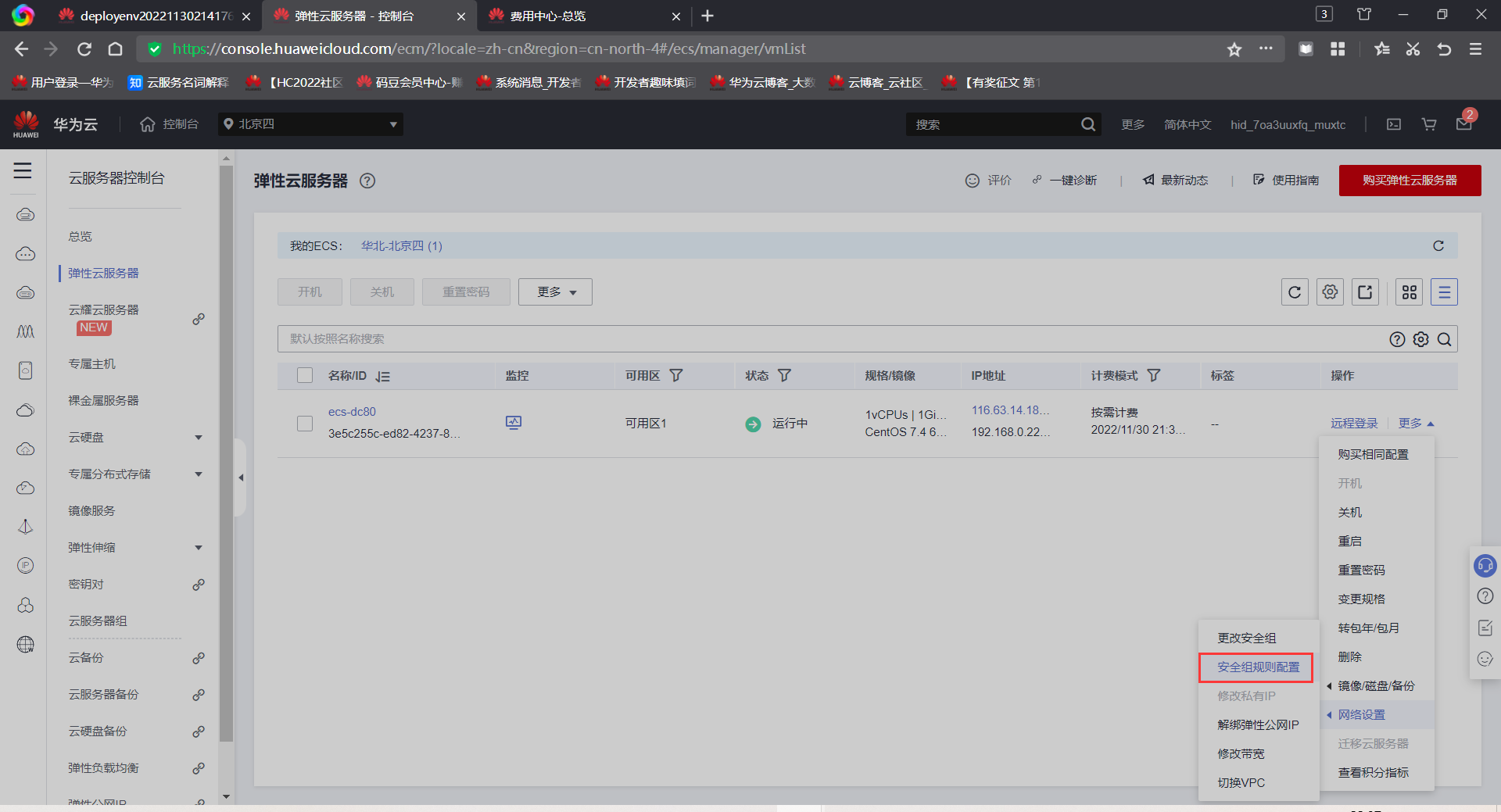
Task: Expand 专属分布式存储 in the sidebar
Action: (199, 474)
